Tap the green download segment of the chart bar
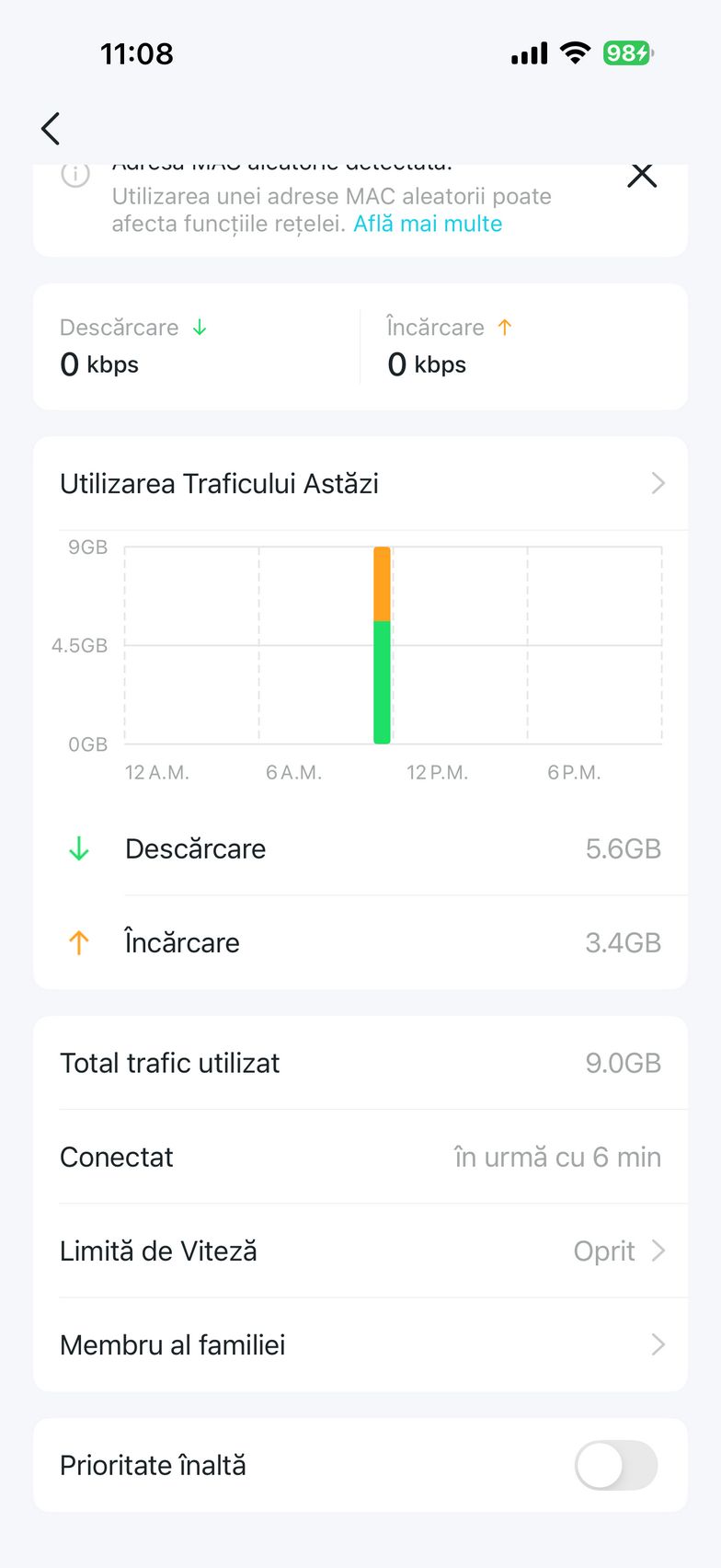The height and width of the screenshot is (1568, 721). pos(382,681)
